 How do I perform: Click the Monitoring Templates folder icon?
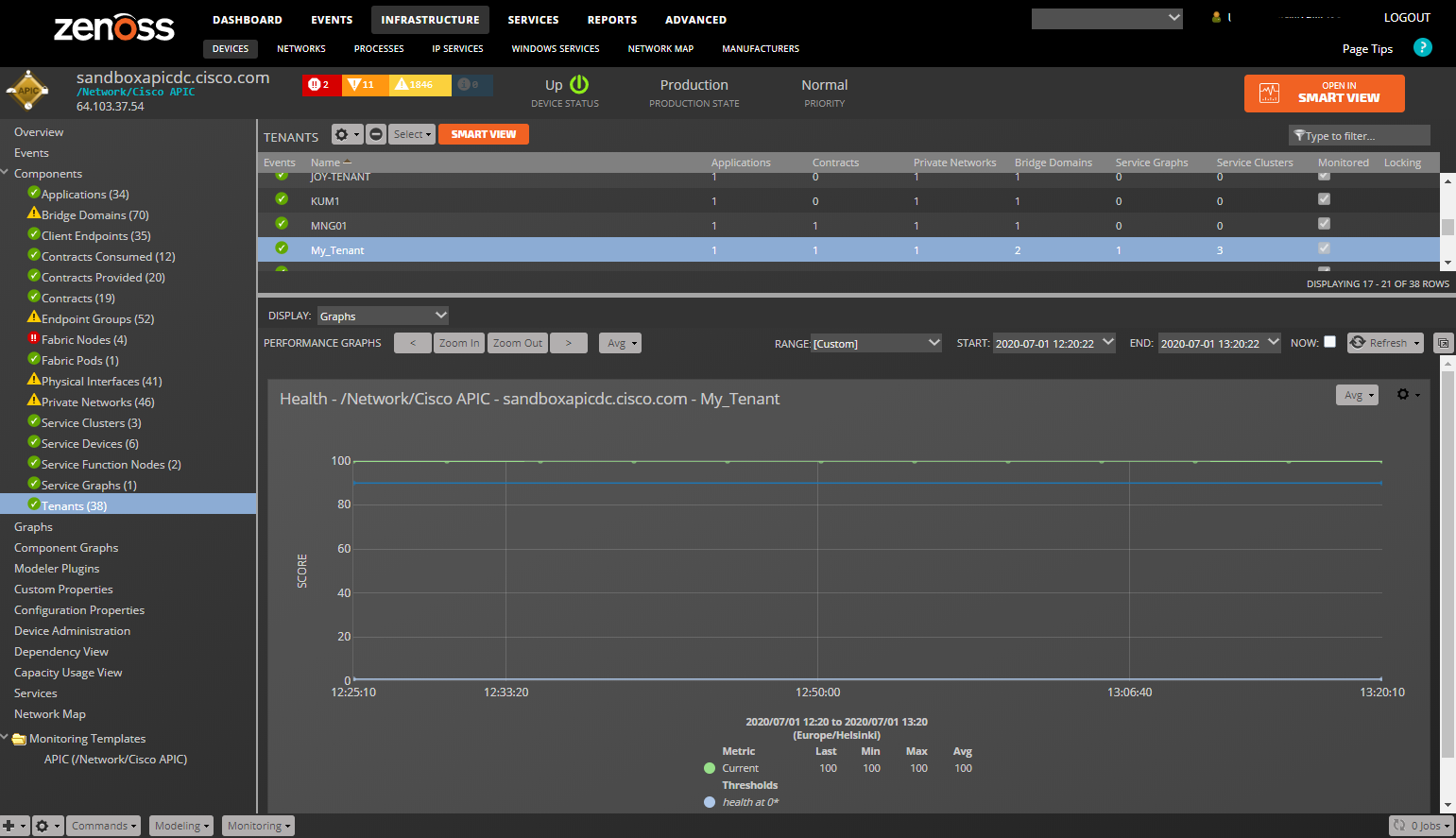(x=19, y=739)
